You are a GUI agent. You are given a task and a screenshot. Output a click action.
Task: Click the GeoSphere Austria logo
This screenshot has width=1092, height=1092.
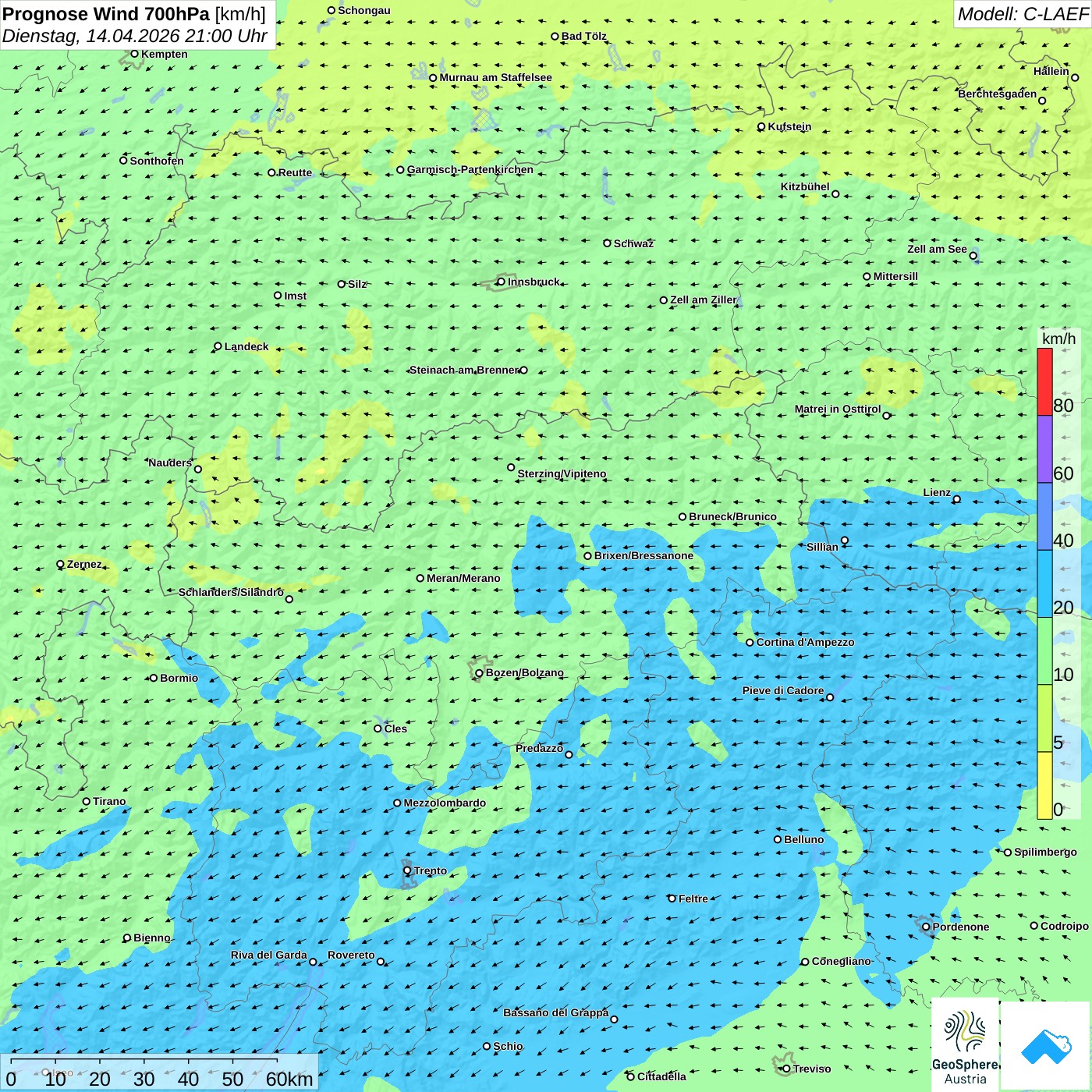tap(965, 1045)
